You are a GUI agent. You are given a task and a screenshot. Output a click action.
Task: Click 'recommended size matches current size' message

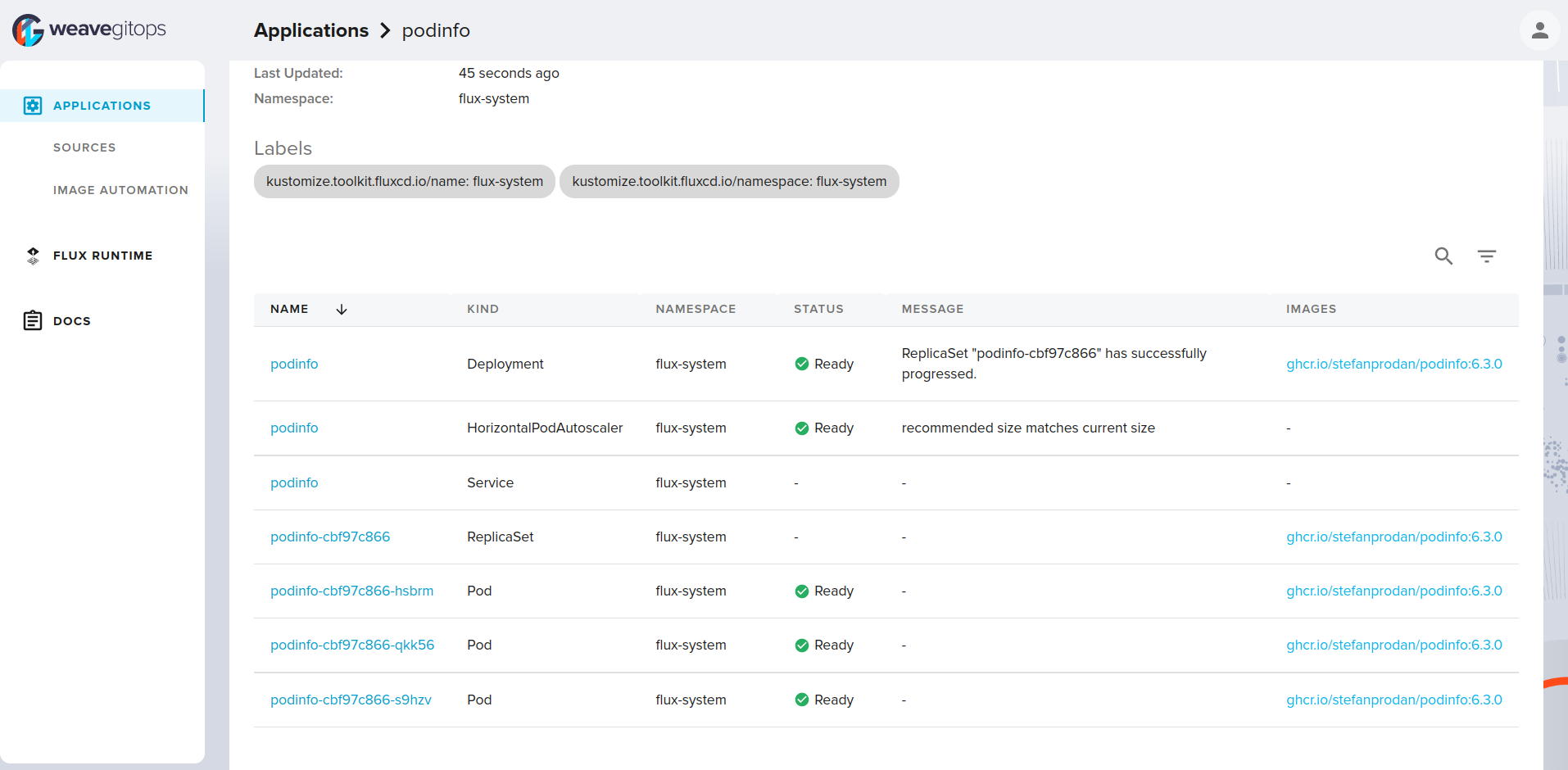[x=1028, y=428]
